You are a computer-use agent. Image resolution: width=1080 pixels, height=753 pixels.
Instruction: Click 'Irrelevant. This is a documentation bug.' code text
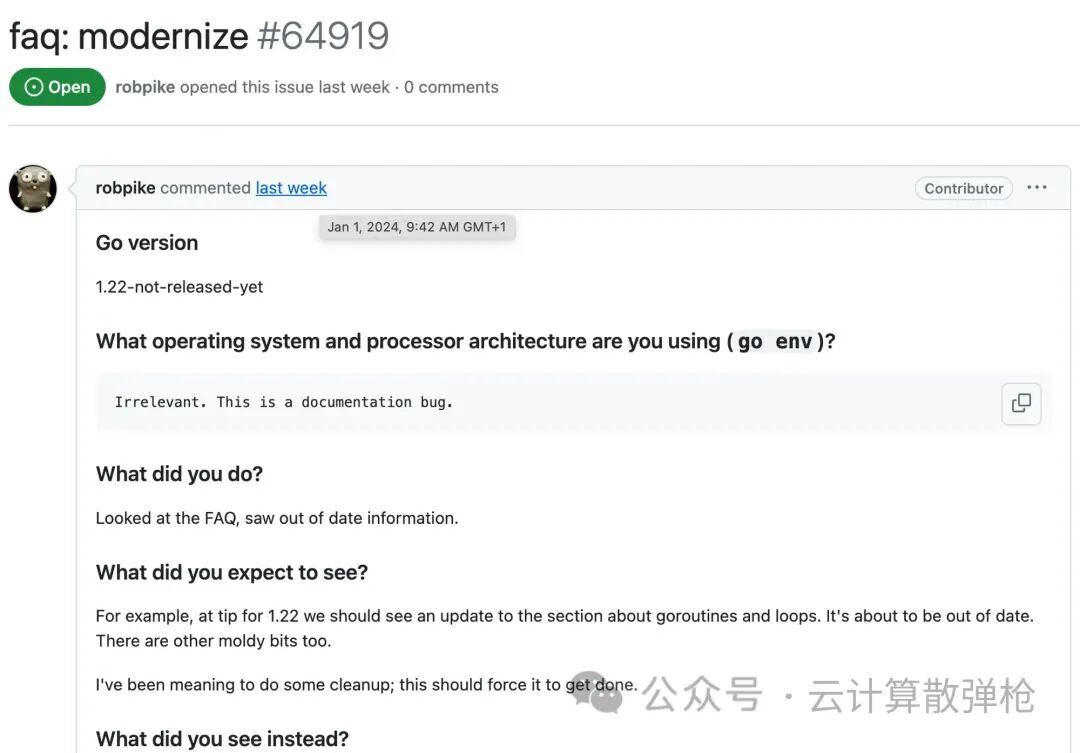[x=284, y=402]
